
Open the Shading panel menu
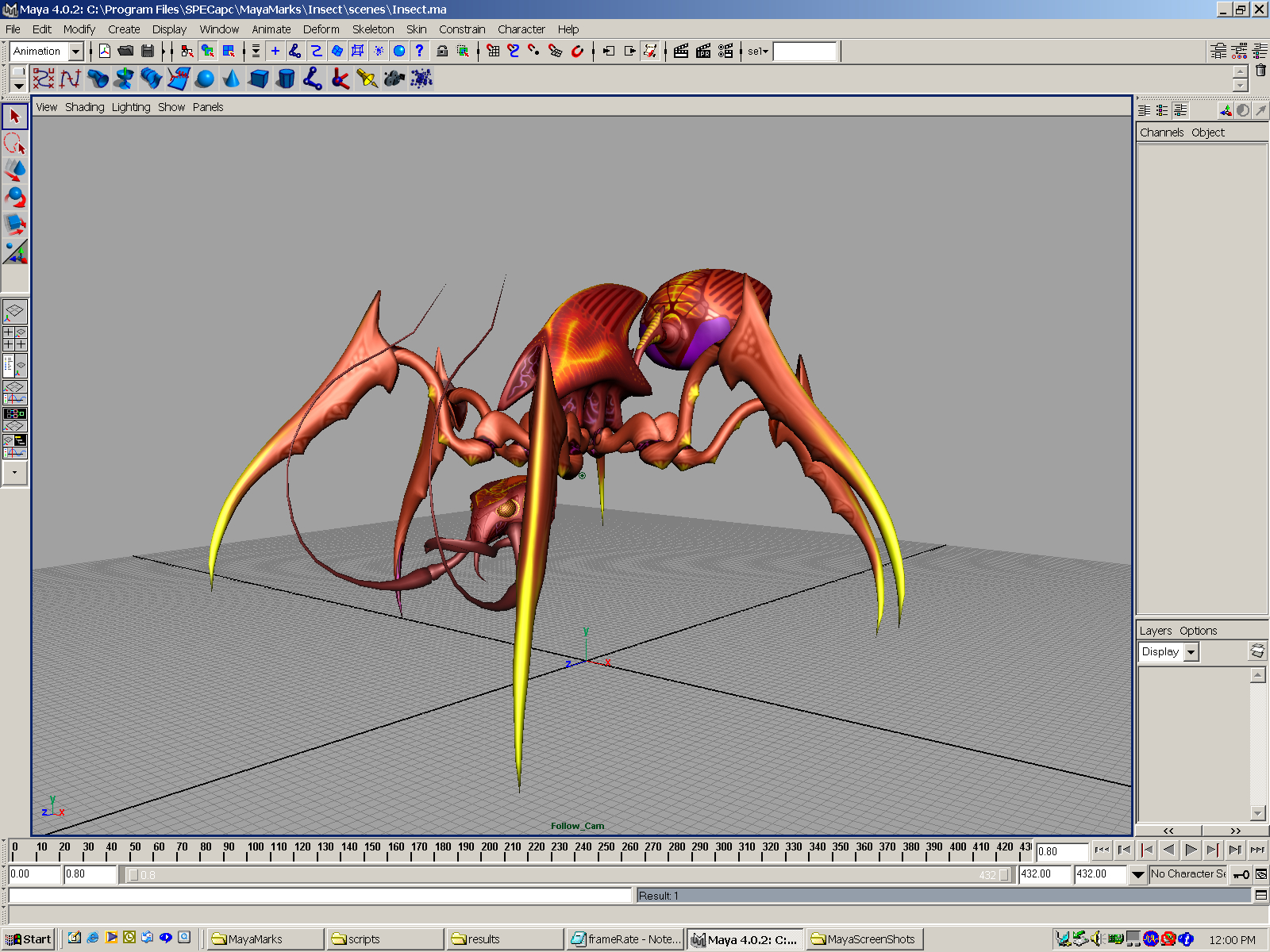[x=84, y=107]
